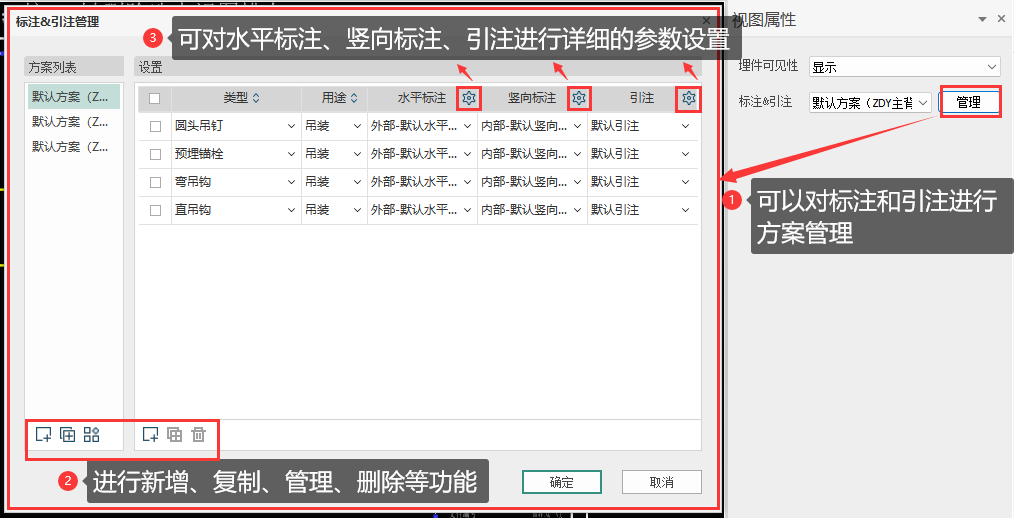Copy row icon under 设置 table
The width and height of the screenshot is (1014, 518).
coord(175,435)
